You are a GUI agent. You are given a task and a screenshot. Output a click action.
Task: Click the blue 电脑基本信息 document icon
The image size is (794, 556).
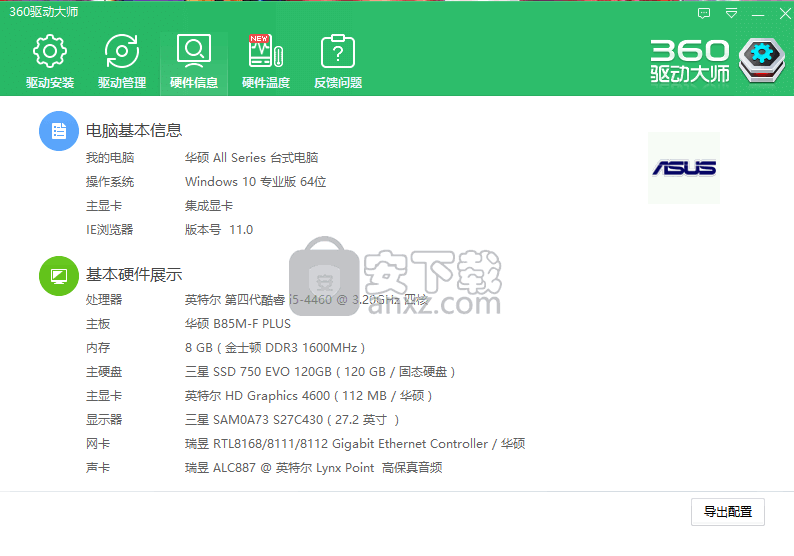tap(59, 131)
